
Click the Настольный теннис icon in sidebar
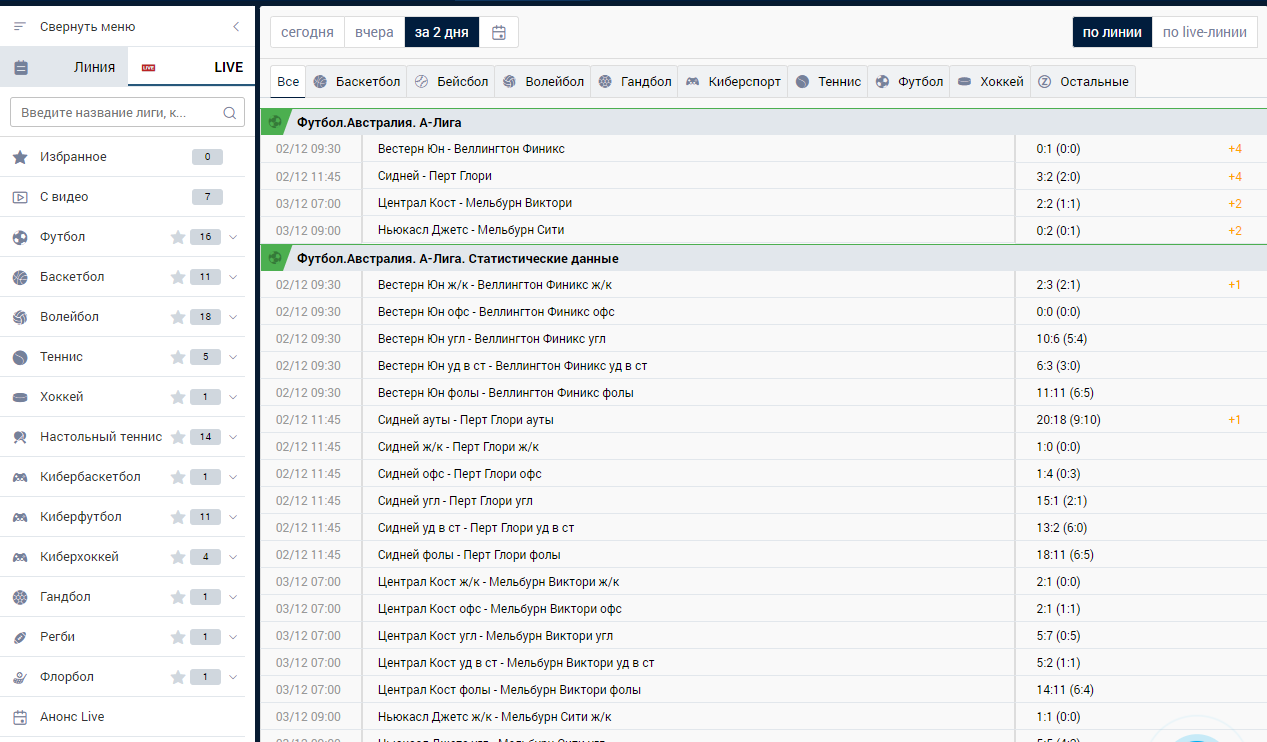coord(20,437)
